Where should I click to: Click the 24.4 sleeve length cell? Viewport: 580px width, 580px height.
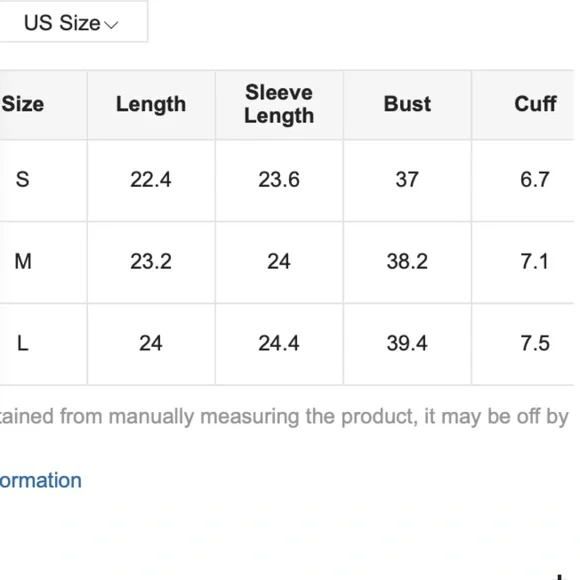[x=279, y=343]
